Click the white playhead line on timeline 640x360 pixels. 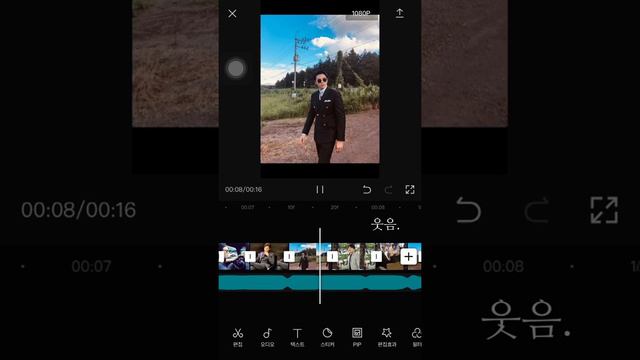pos(320,266)
